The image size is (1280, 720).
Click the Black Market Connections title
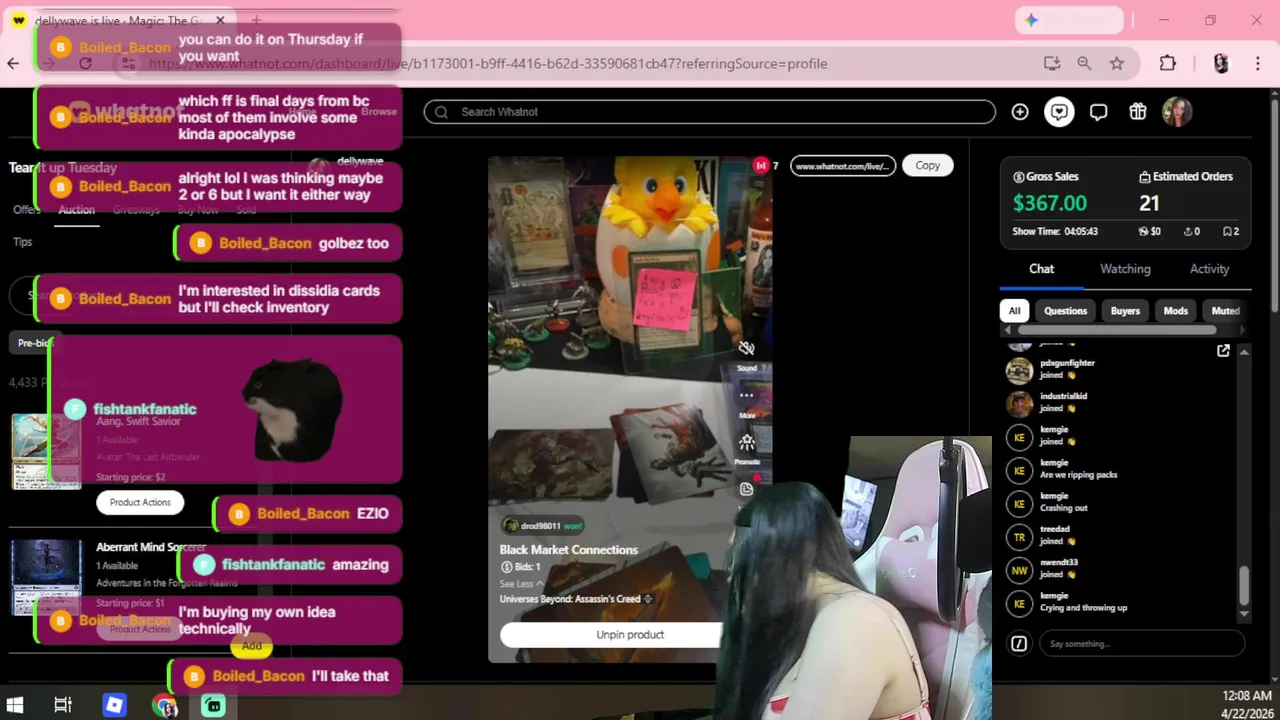[x=568, y=550]
